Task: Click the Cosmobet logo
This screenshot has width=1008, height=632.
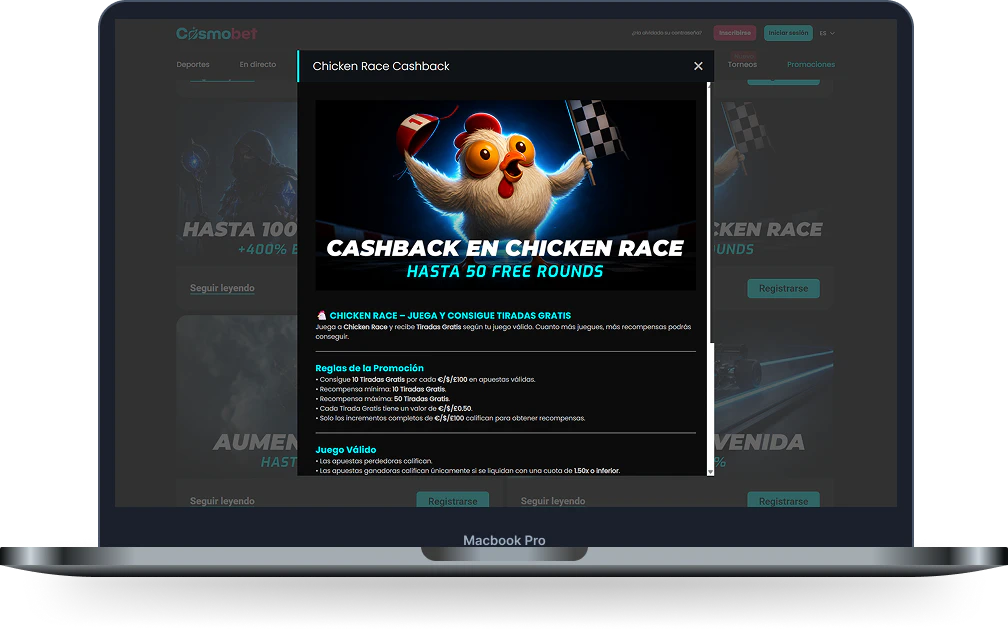Action: (217, 33)
